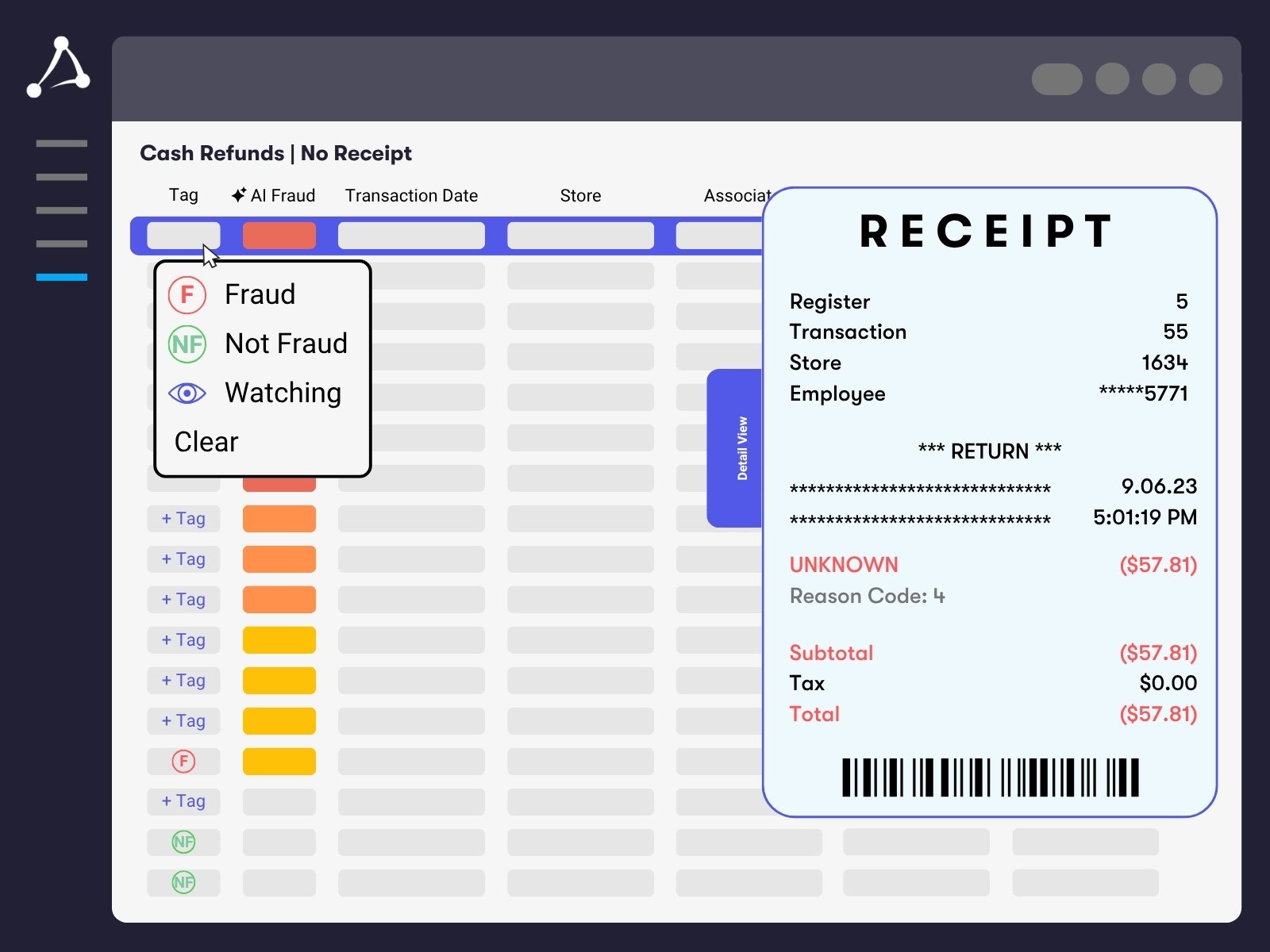Click red AI Fraud swatch in highlighted row

click(x=279, y=236)
